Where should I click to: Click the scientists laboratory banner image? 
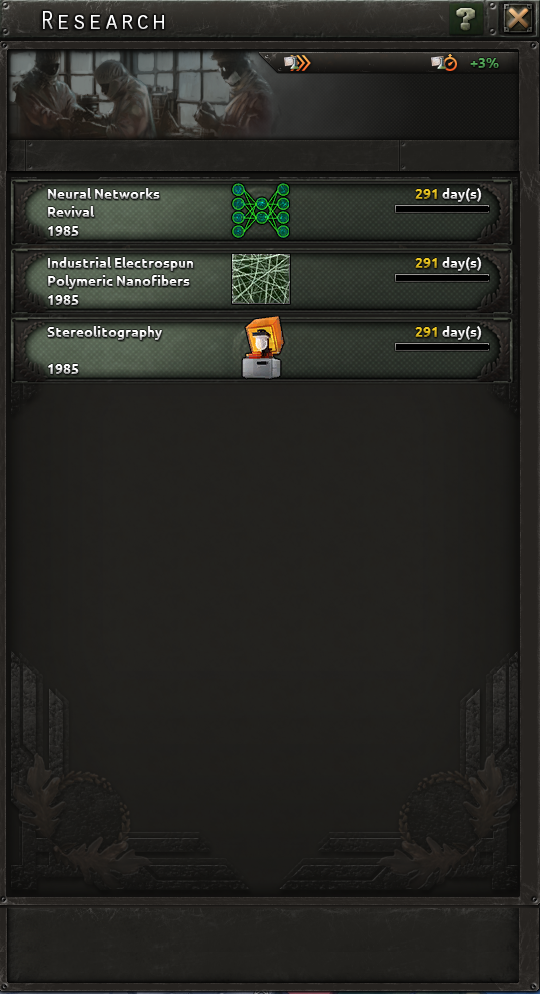[143, 94]
